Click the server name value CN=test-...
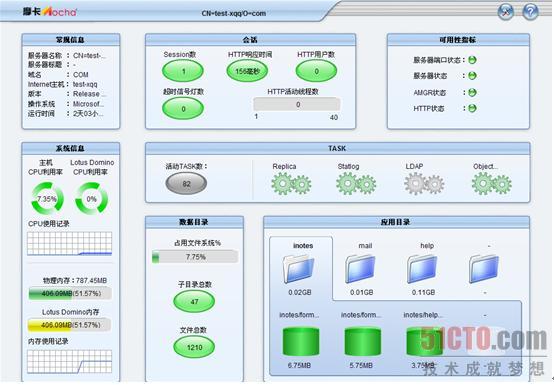This screenshot has height=385, width=554. 89,55
